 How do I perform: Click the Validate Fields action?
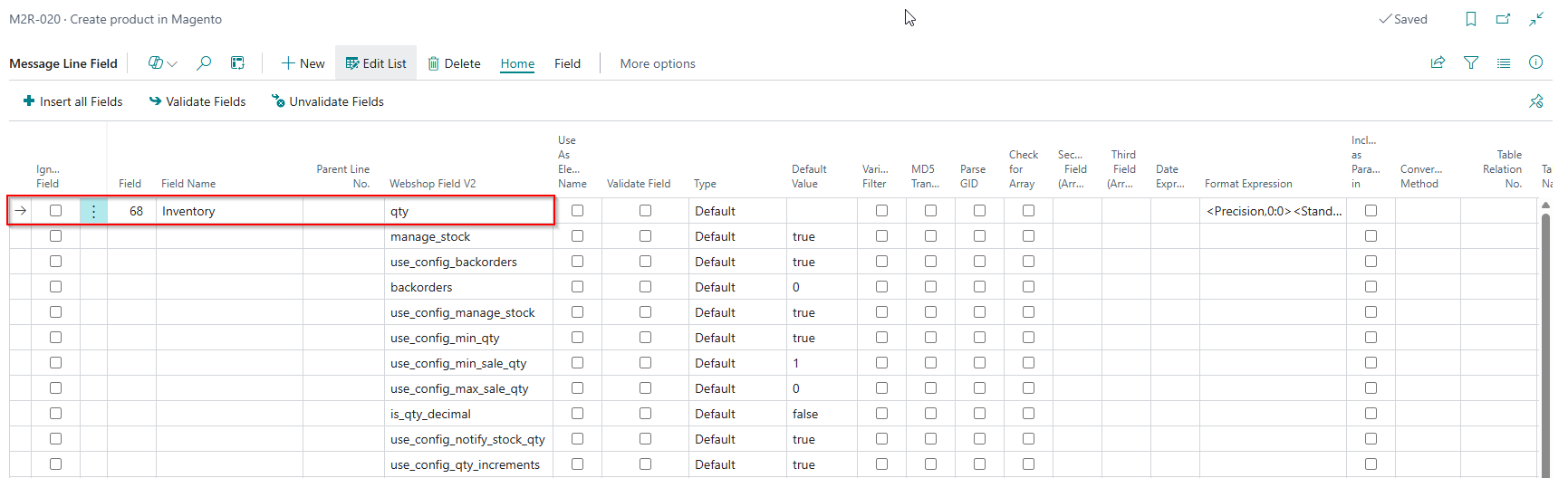coord(197,101)
